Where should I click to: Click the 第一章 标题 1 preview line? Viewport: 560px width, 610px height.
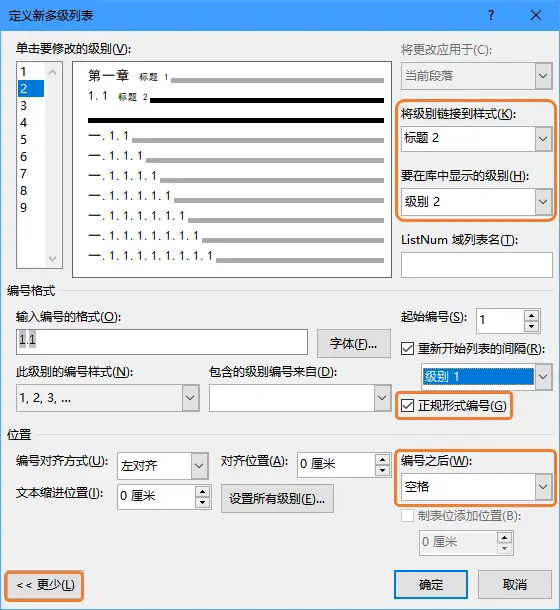click(236, 76)
